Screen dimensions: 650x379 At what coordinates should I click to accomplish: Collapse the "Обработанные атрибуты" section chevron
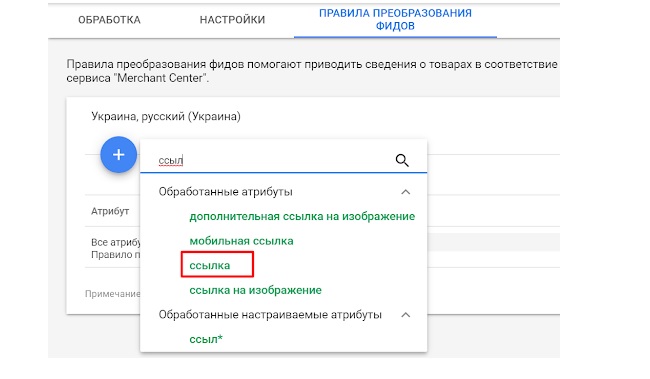406,192
